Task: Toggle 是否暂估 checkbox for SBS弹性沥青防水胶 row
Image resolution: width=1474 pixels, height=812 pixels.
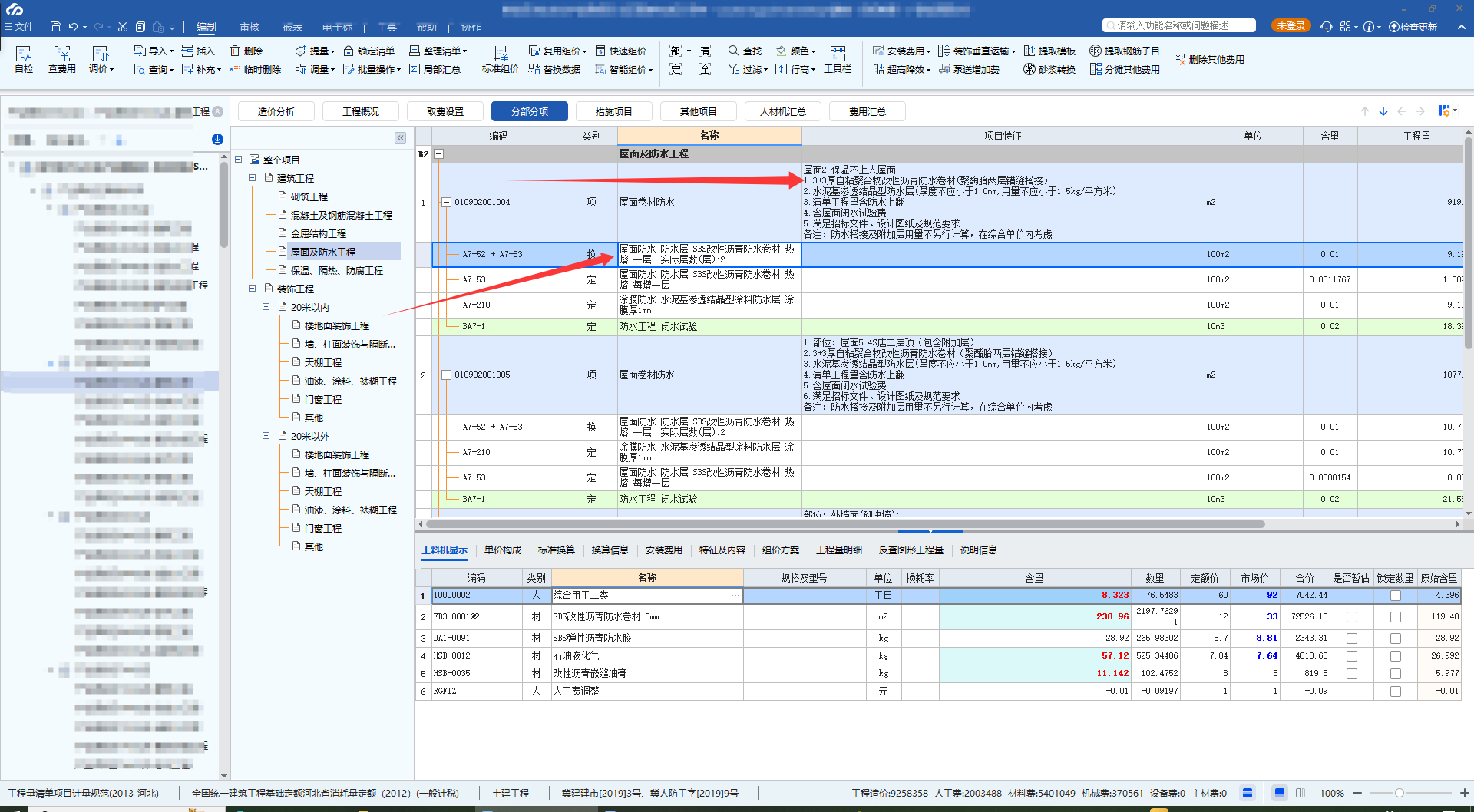Action: pos(1352,639)
